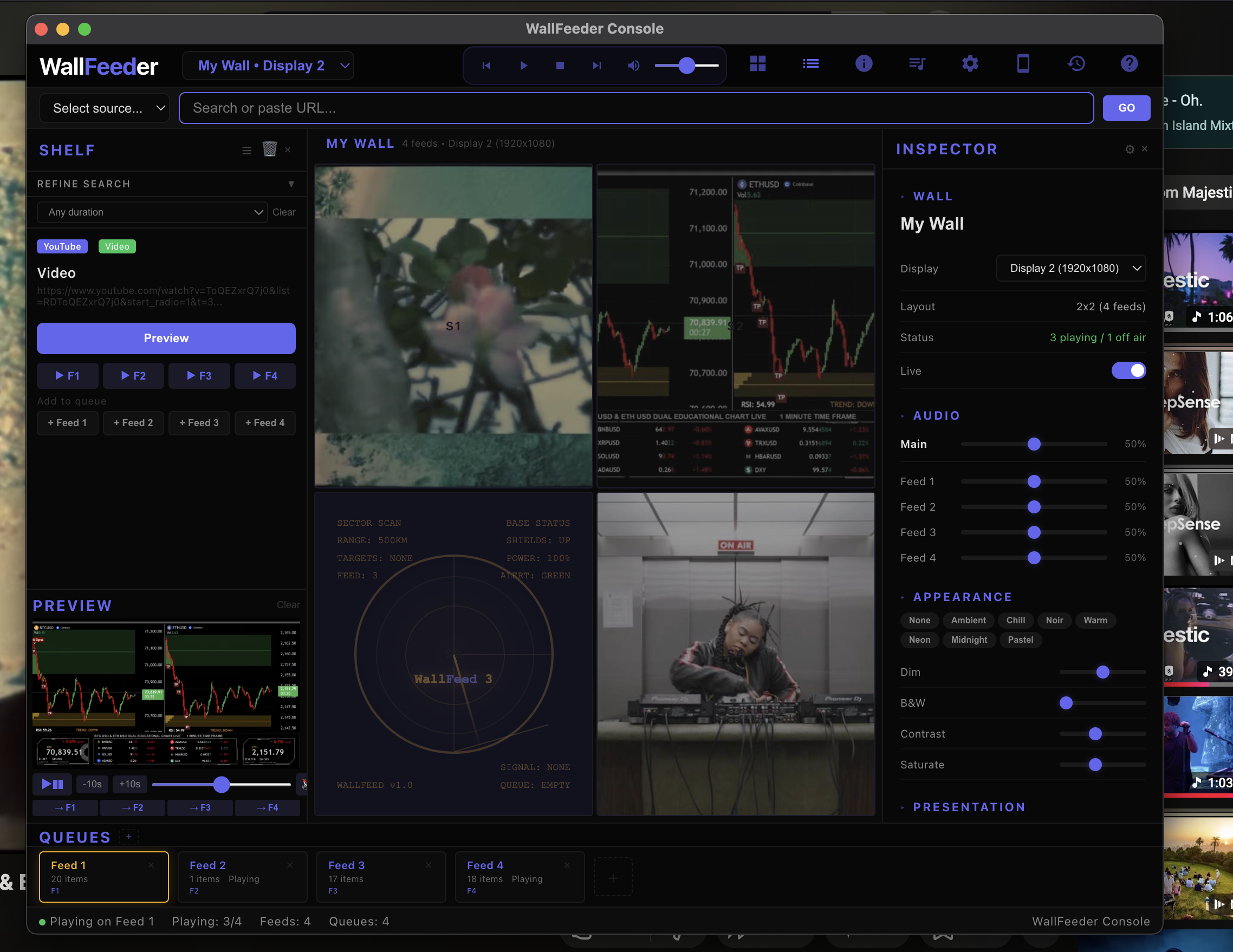The height and width of the screenshot is (952, 1233).
Task: Adjust the Main audio slider
Action: pyautogui.click(x=1034, y=444)
